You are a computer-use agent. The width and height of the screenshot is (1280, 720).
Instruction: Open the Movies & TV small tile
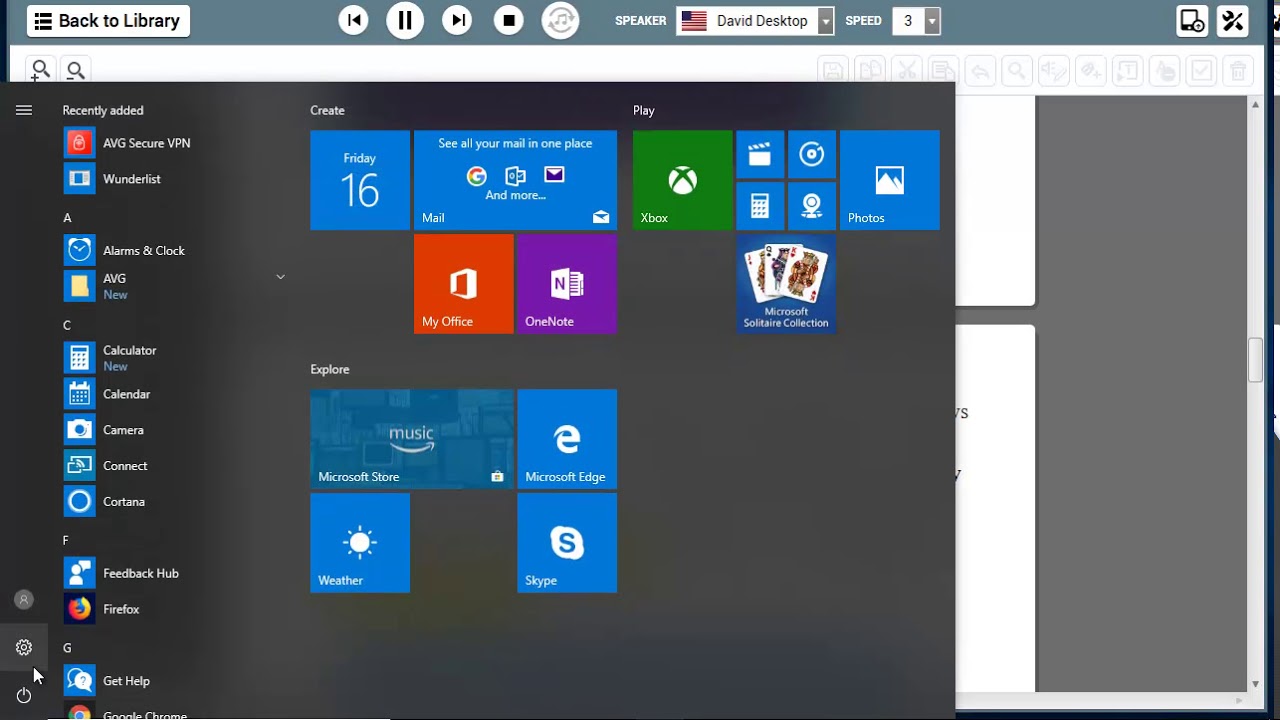coord(760,154)
